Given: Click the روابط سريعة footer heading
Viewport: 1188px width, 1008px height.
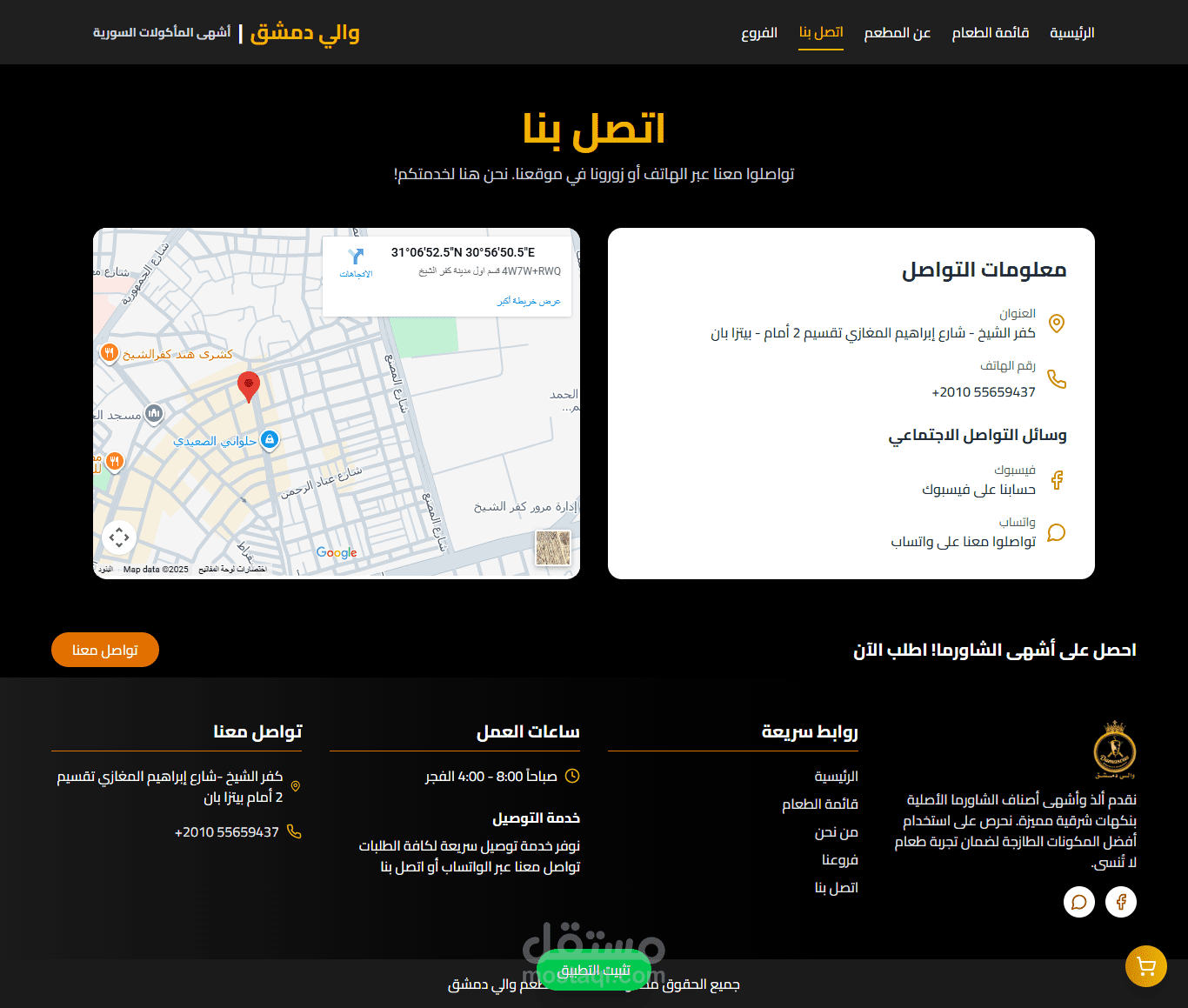Looking at the screenshot, I should (x=810, y=731).
